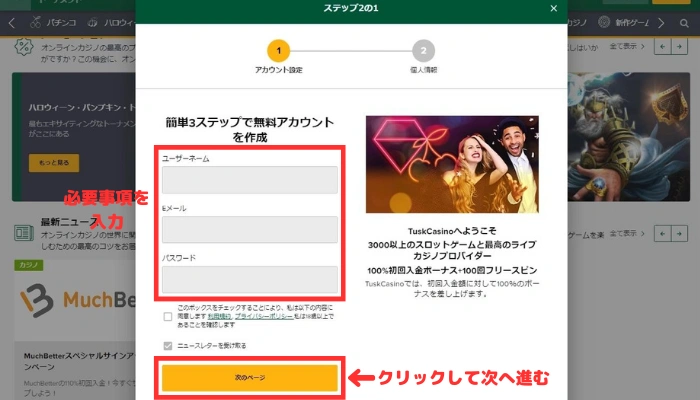This screenshot has width=700, height=400.
Task: Select the 新作ゲーム category icon
Action: point(604,22)
